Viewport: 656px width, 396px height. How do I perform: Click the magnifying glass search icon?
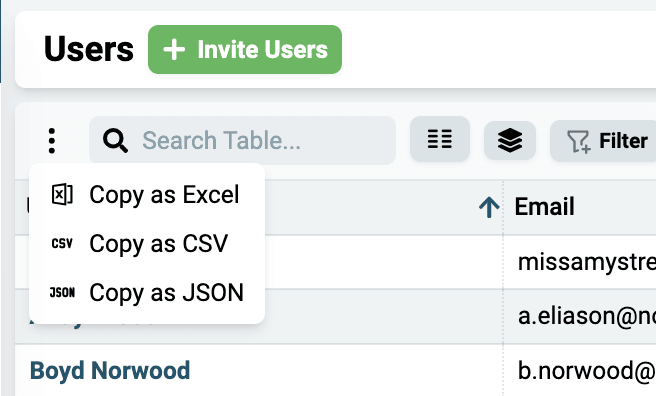click(x=115, y=141)
